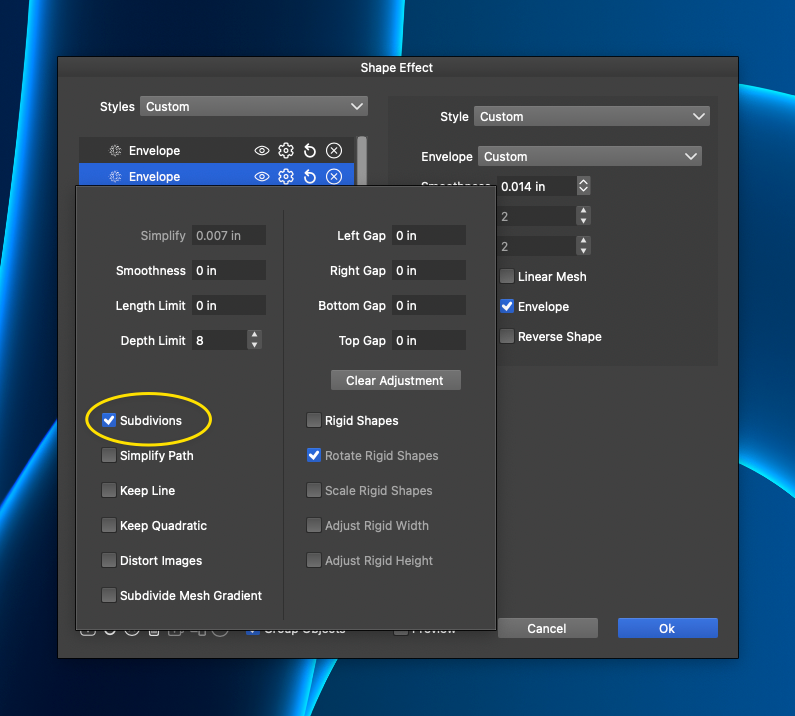The height and width of the screenshot is (716, 795).
Task: Uncheck the Subdivions checkbox
Action: coord(109,421)
